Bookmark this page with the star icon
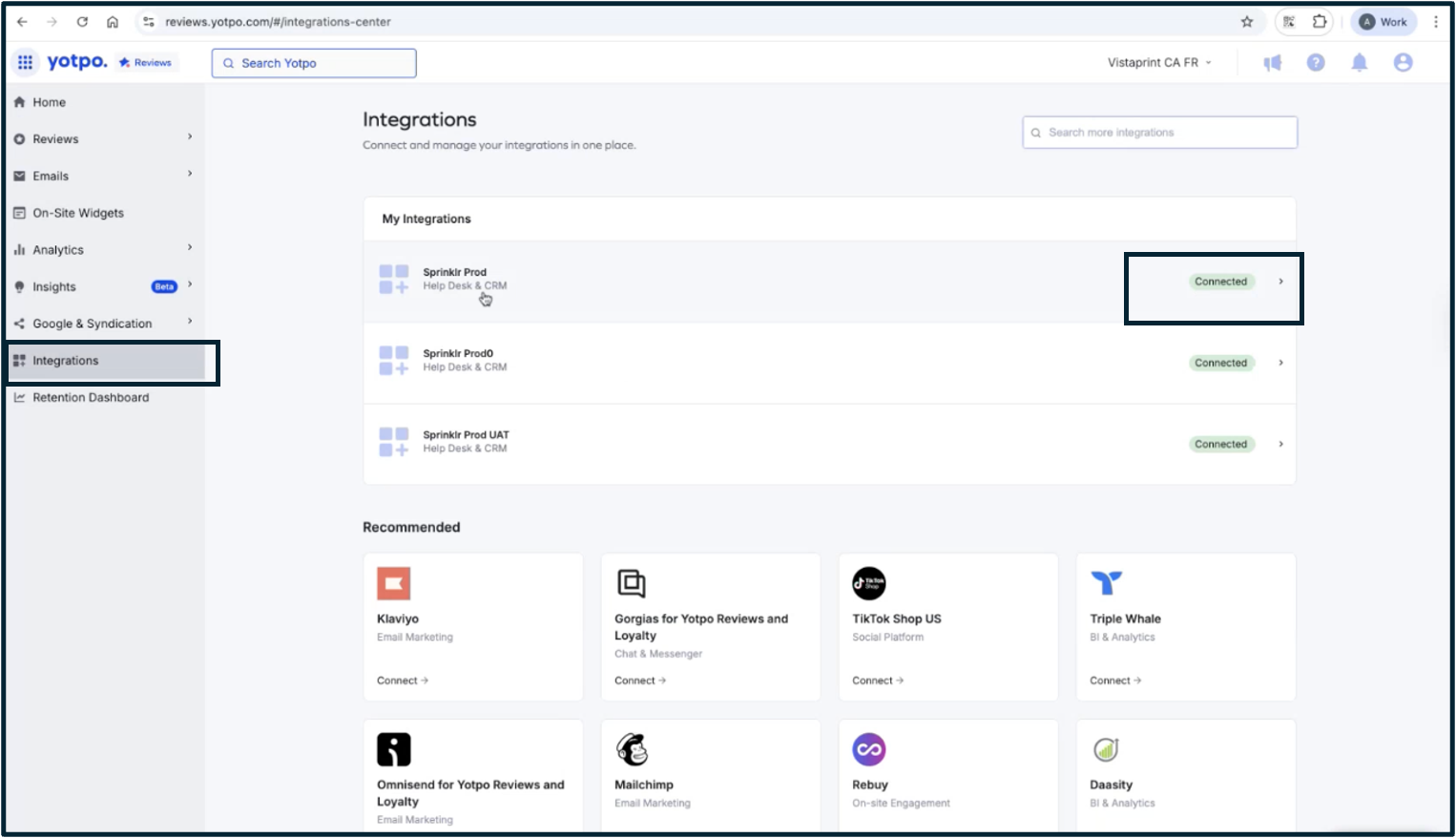1456x838 pixels. pos(1247,22)
